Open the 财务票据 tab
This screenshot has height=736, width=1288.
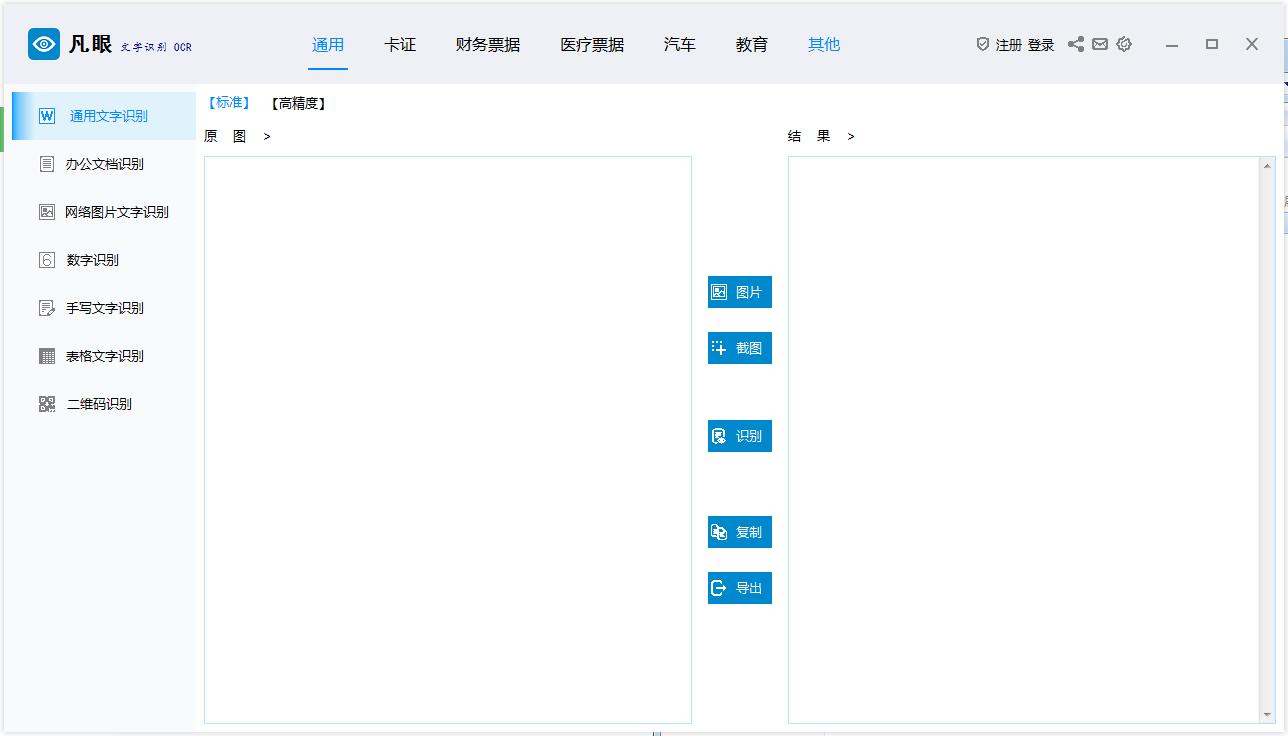coord(488,45)
